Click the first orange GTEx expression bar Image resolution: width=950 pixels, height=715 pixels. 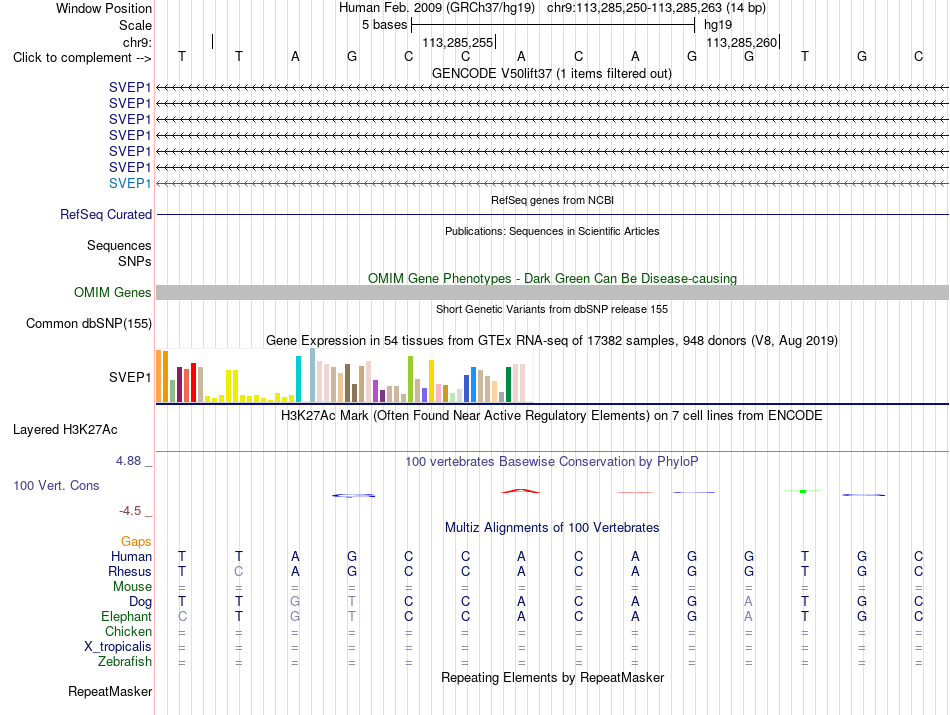(x=159, y=376)
